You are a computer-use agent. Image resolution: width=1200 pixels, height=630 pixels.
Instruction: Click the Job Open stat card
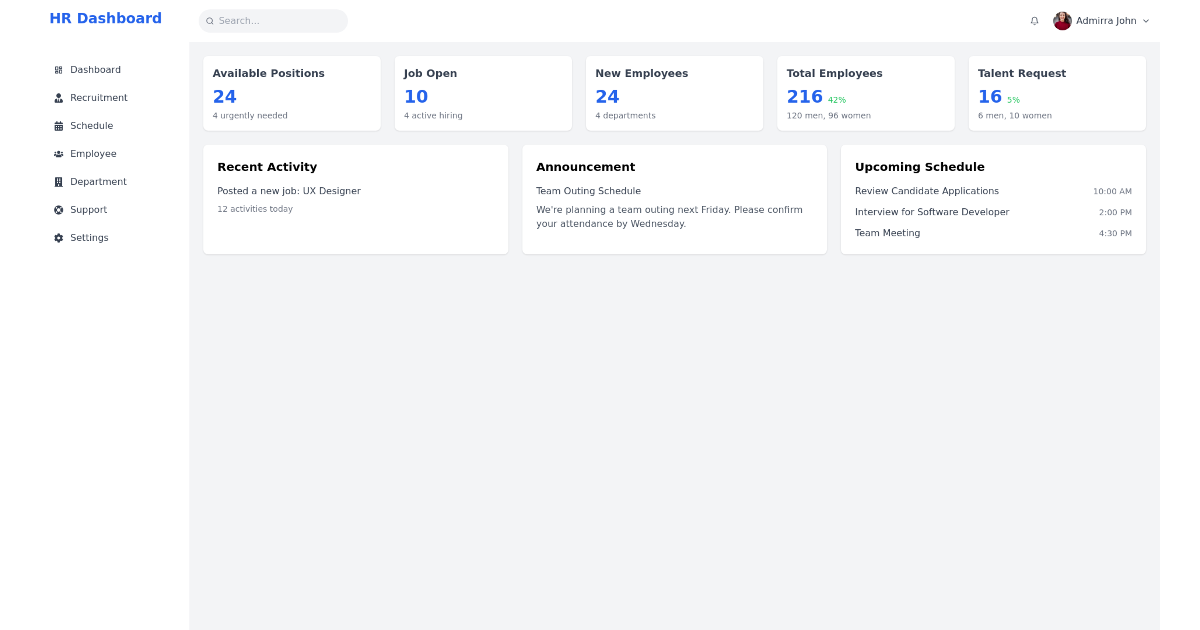click(482, 92)
